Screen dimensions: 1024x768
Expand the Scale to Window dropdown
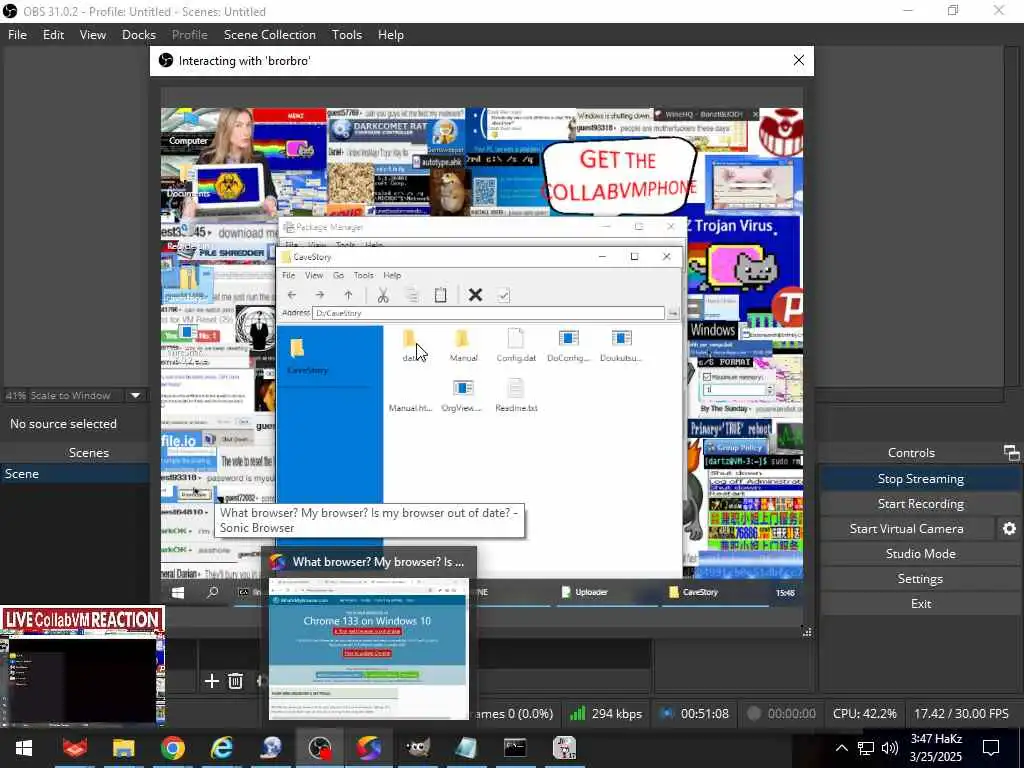tap(135, 395)
